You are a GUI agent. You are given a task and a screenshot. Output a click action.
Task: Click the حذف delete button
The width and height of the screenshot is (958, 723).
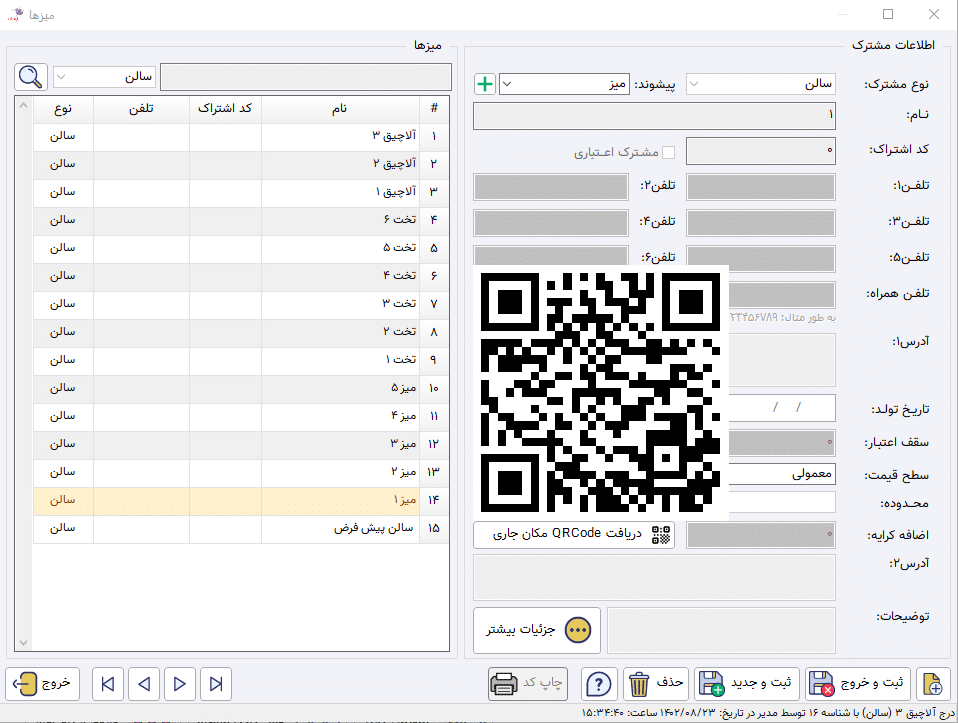click(656, 683)
